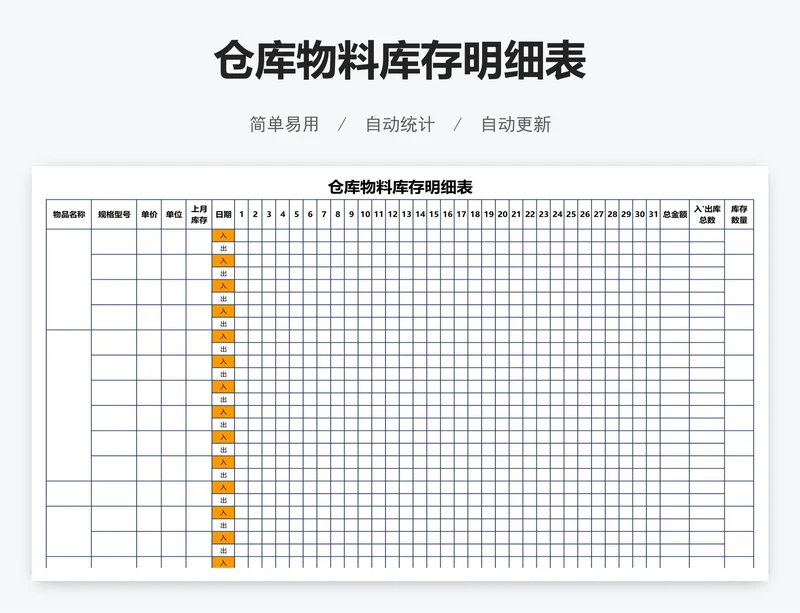Click the 简单易用 subtitle text

click(284, 125)
